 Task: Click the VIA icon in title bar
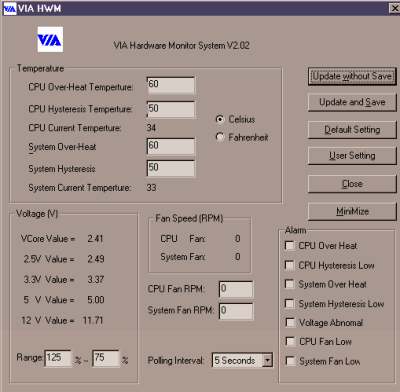point(9,8)
